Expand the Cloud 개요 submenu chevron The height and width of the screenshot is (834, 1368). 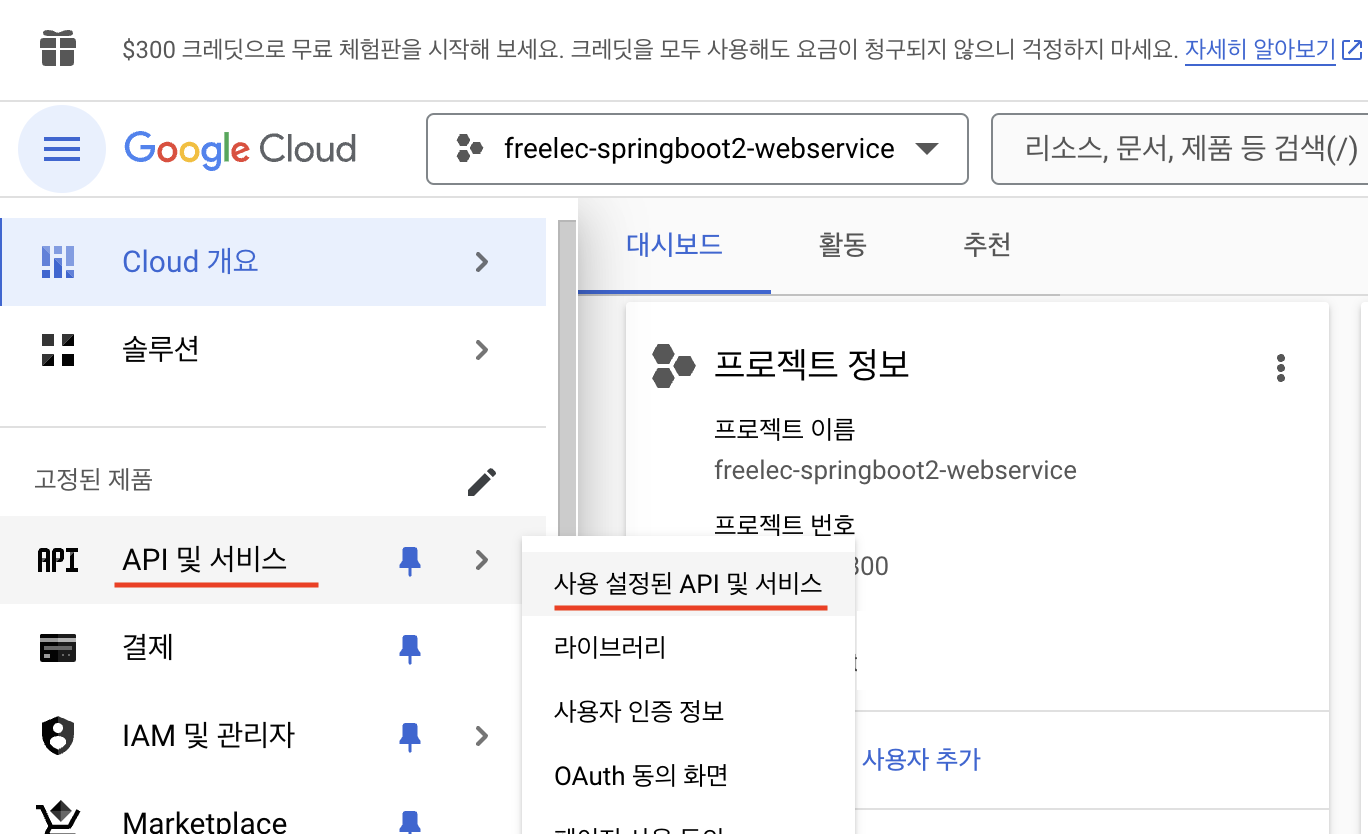(482, 262)
